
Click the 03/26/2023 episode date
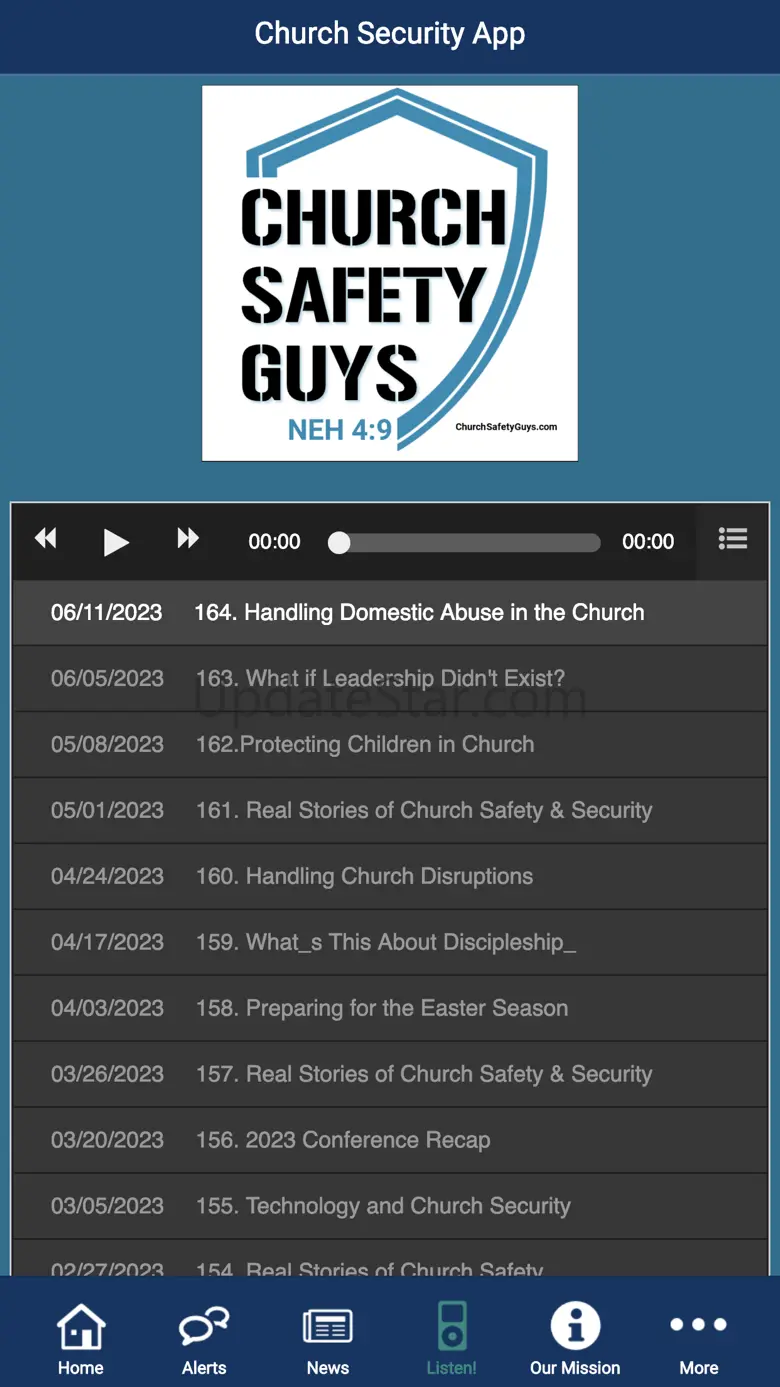(107, 1074)
